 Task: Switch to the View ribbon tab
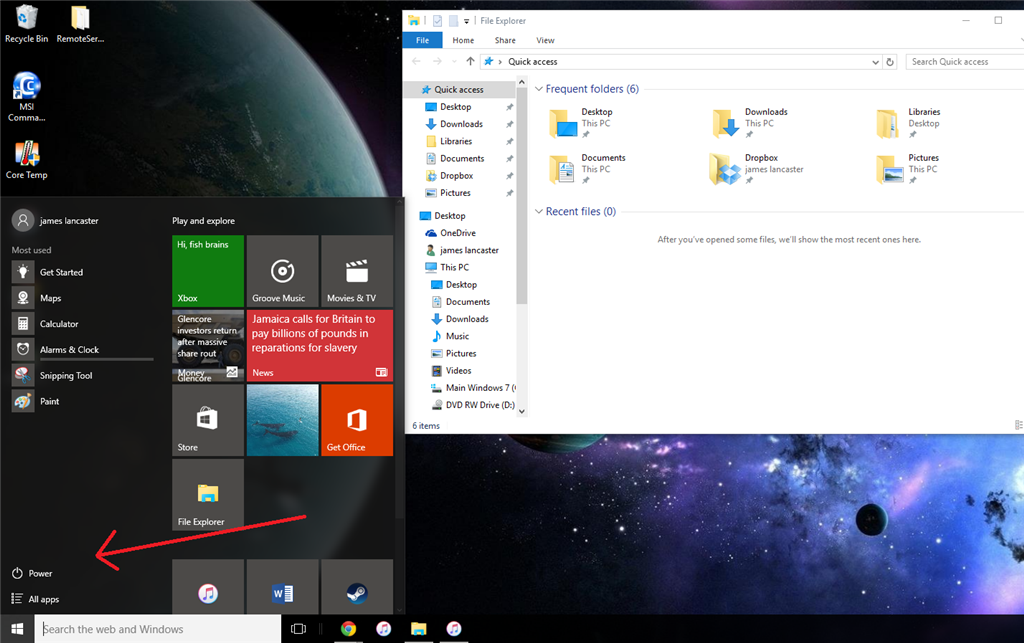click(x=545, y=40)
